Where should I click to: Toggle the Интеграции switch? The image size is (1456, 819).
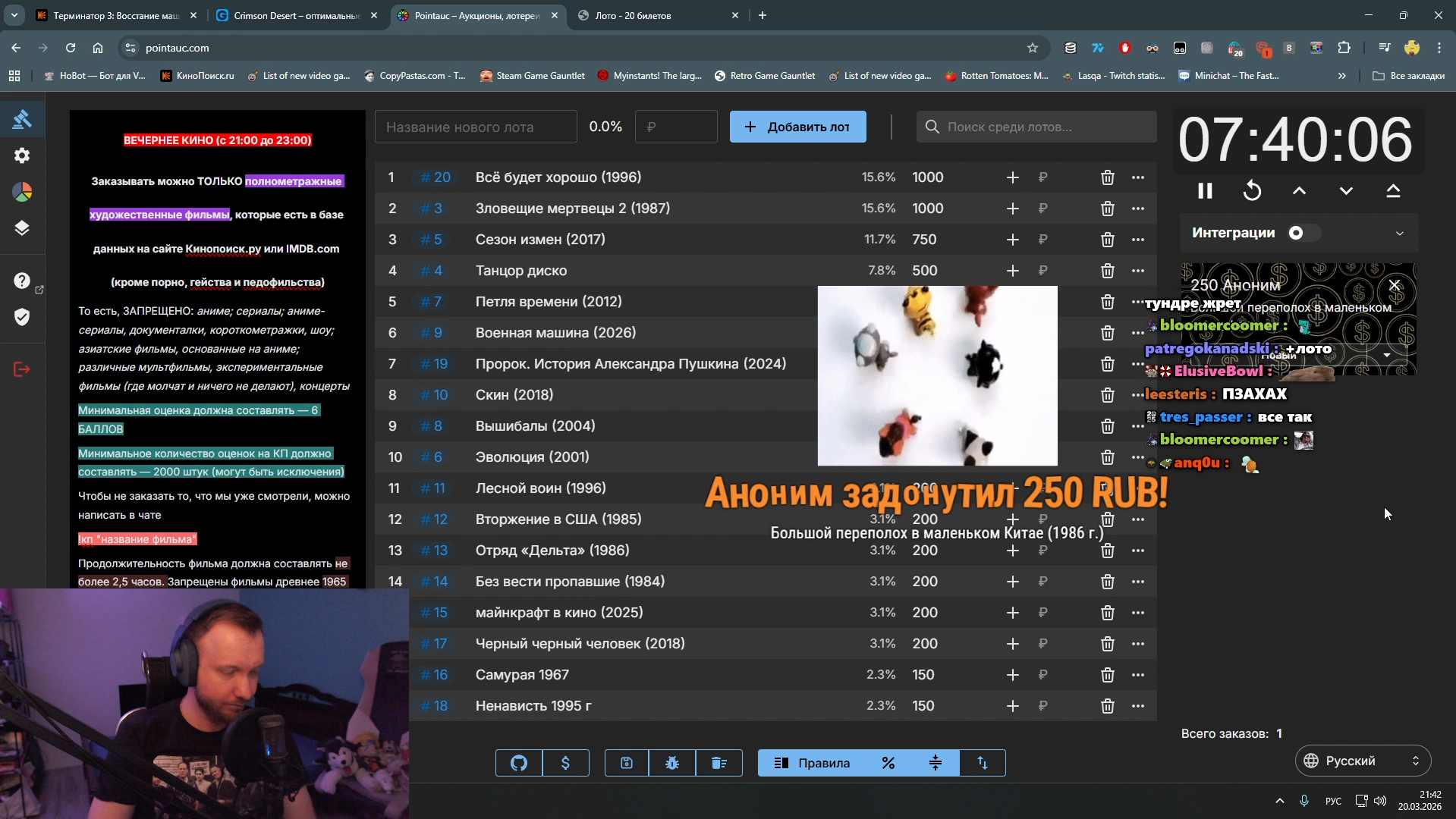tap(1301, 233)
